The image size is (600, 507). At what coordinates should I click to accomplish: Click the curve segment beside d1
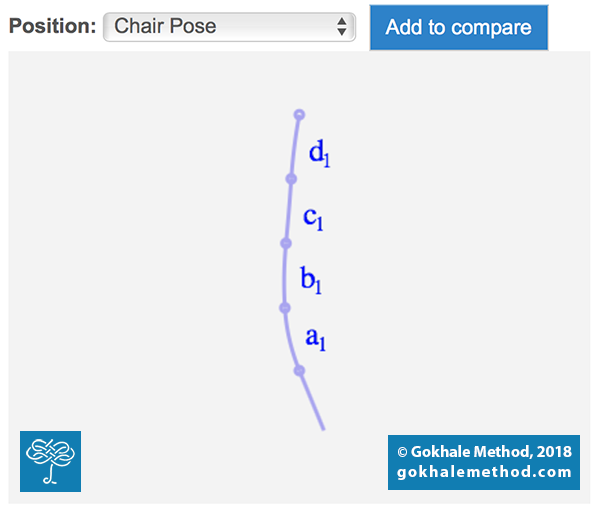click(x=294, y=147)
